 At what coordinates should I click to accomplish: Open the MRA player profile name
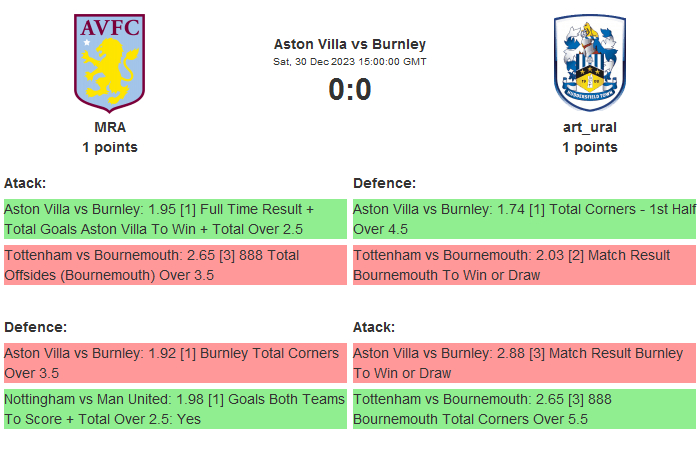(110, 127)
